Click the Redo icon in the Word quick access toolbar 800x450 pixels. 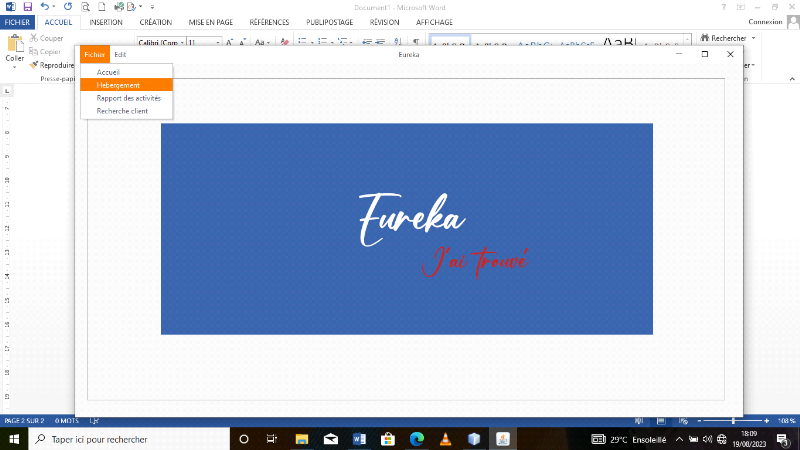click(67, 7)
